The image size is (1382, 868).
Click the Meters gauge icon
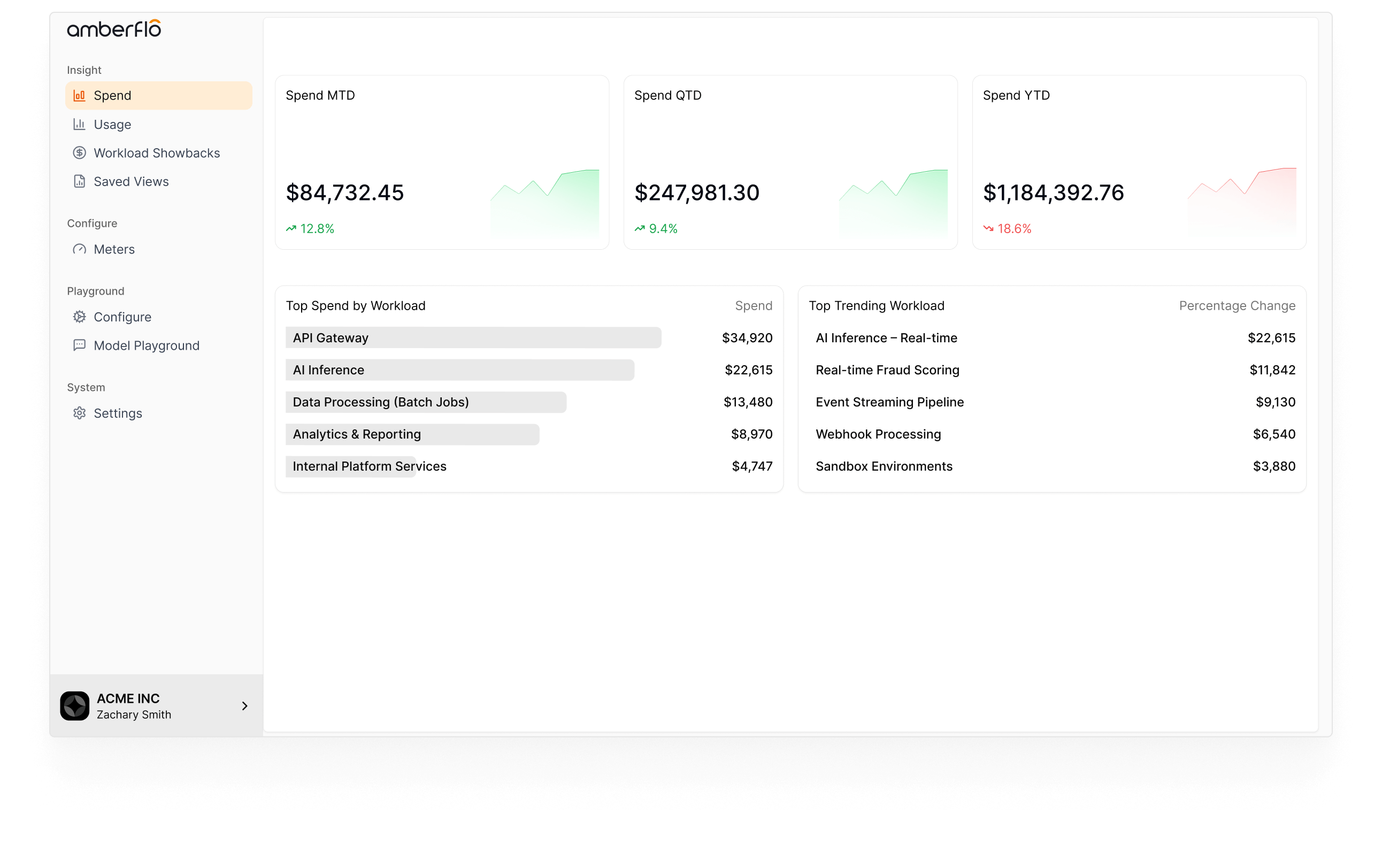(79, 249)
